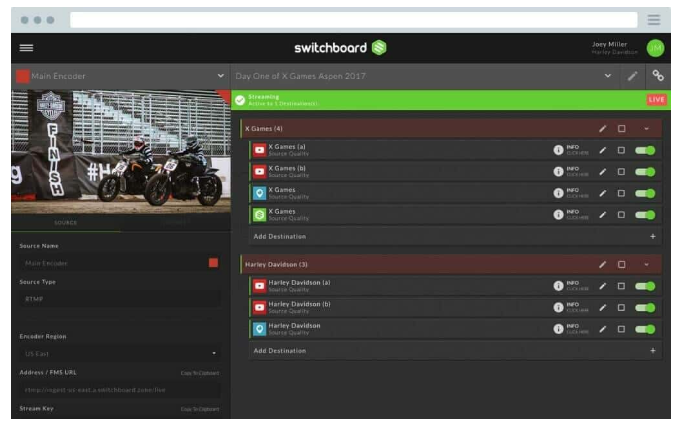Click Copy To Clipboard next to Address / FMS URL
The height and width of the screenshot is (429, 682).
coord(199,372)
